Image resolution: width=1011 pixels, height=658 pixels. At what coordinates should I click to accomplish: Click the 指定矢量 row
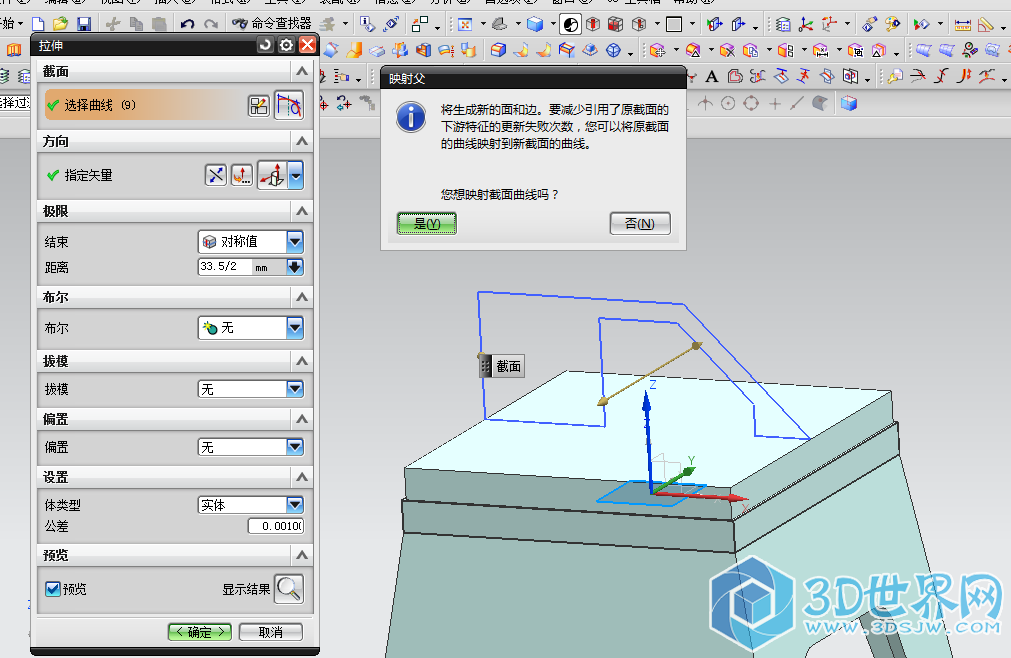123,175
